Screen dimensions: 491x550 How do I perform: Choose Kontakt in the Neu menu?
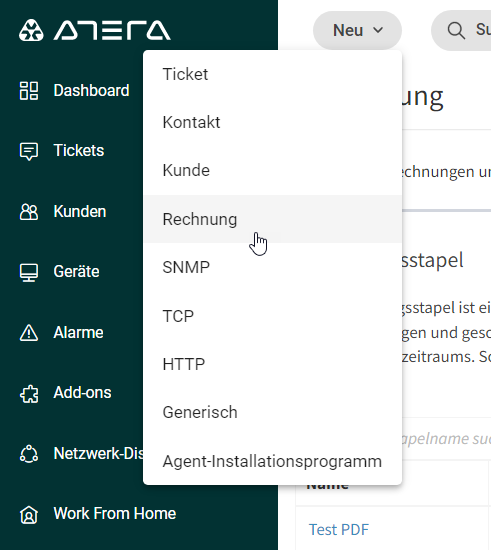(273, 122)
